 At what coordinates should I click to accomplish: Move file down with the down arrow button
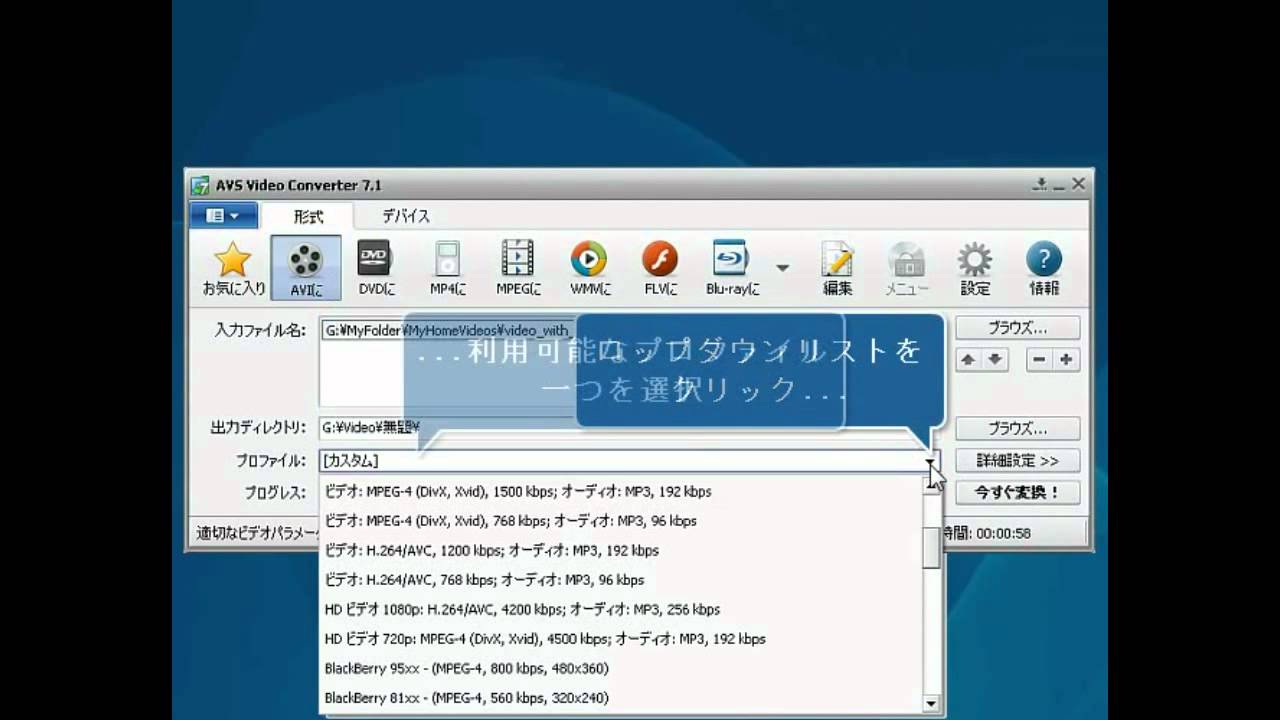pyautogui.click(x=995, y=360)
